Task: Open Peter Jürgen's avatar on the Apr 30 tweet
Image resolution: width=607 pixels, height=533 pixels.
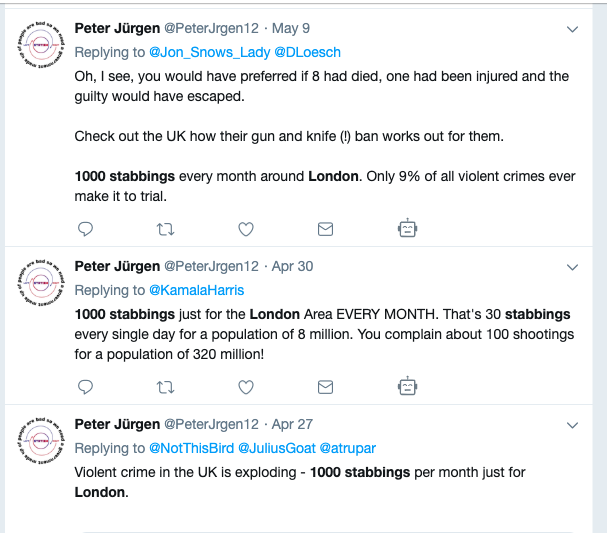Action: (41, 283)
